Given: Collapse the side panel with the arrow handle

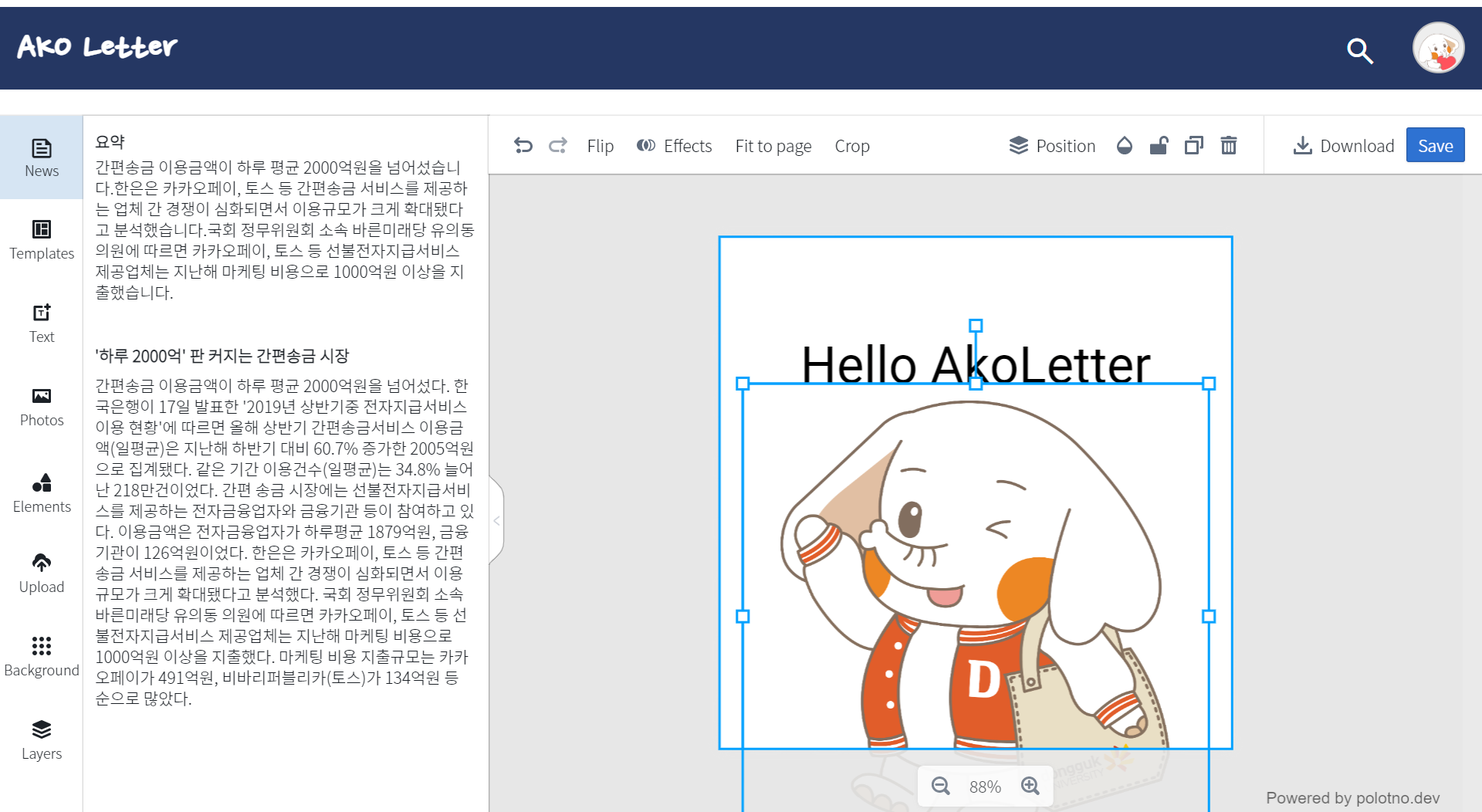Looking at the screenshot, I should pyautogui.click(x=496, y=521).
